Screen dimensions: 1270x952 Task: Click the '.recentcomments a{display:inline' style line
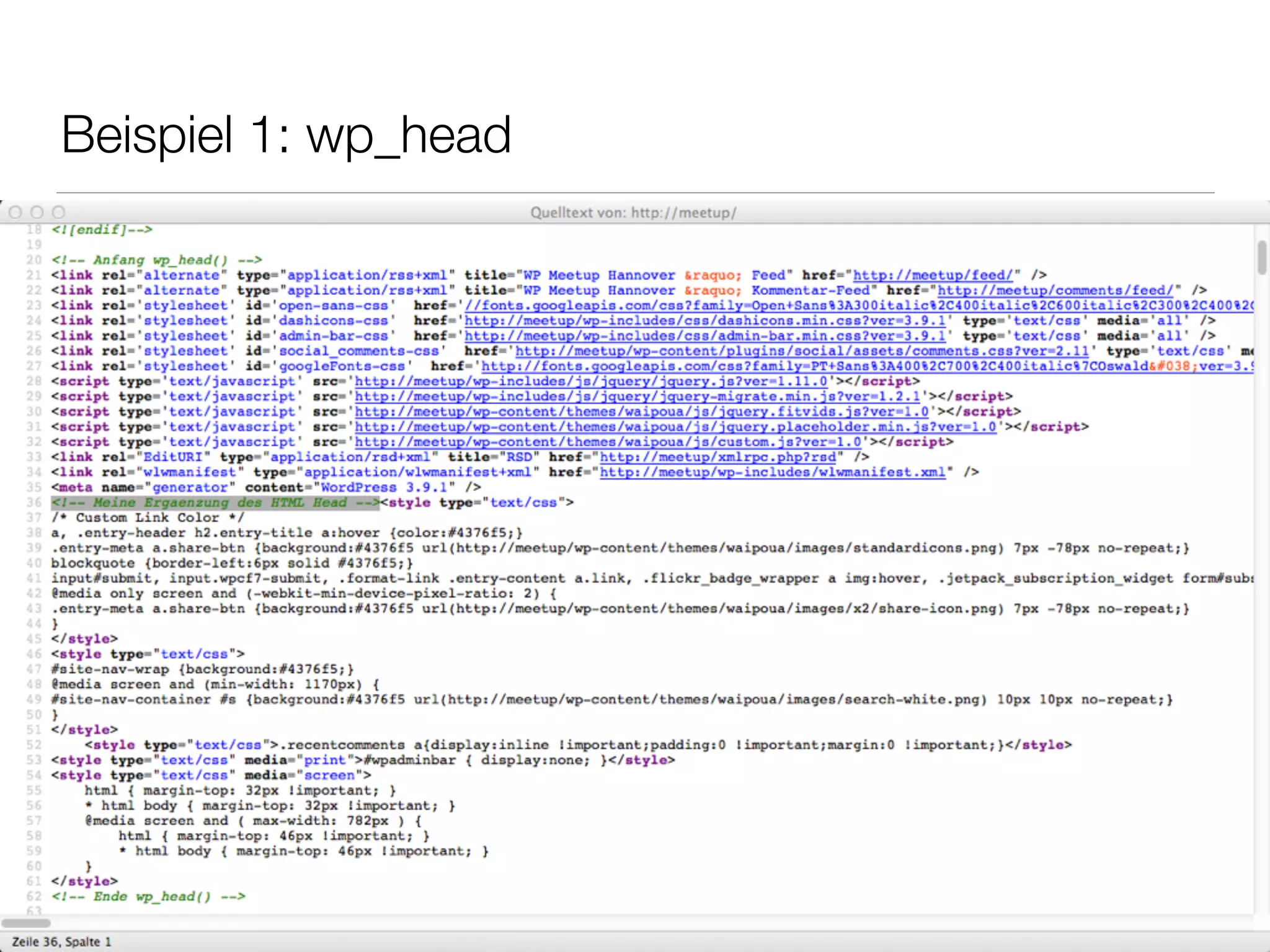coord(578,745)
